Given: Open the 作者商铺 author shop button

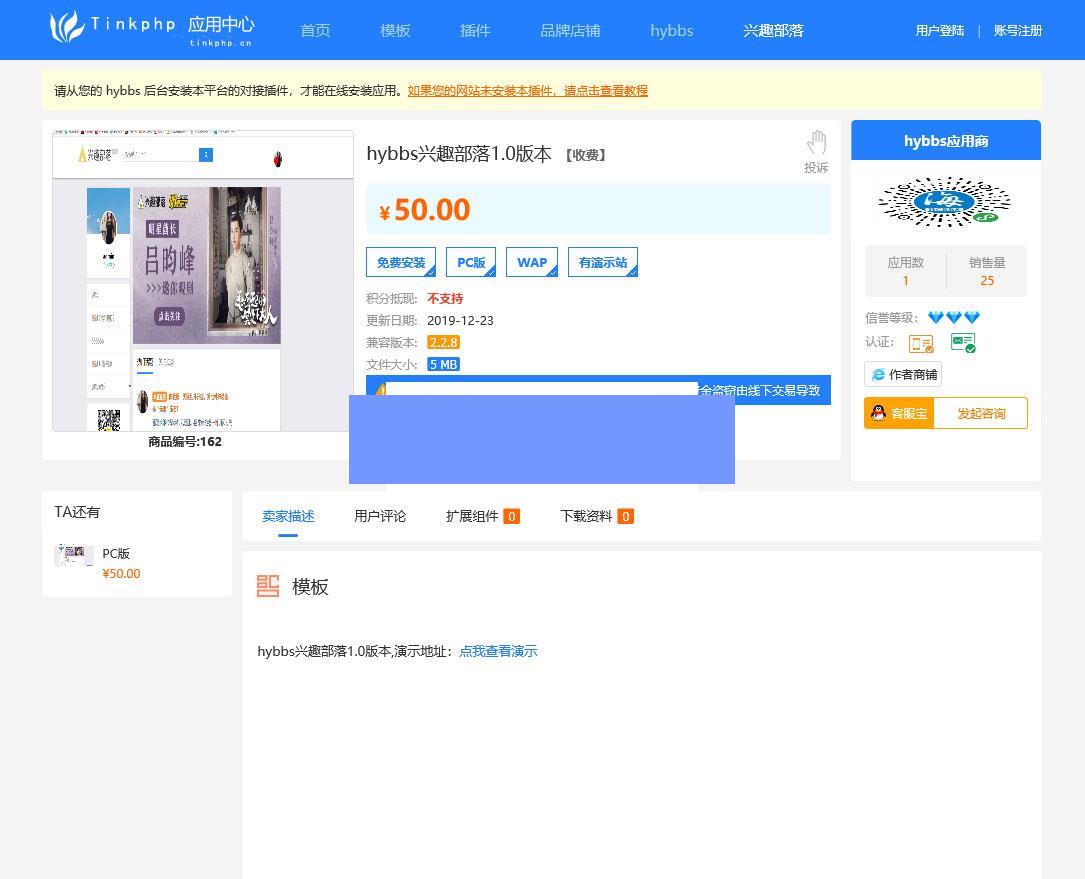Looking at the screenshot, I should [903, 374].
